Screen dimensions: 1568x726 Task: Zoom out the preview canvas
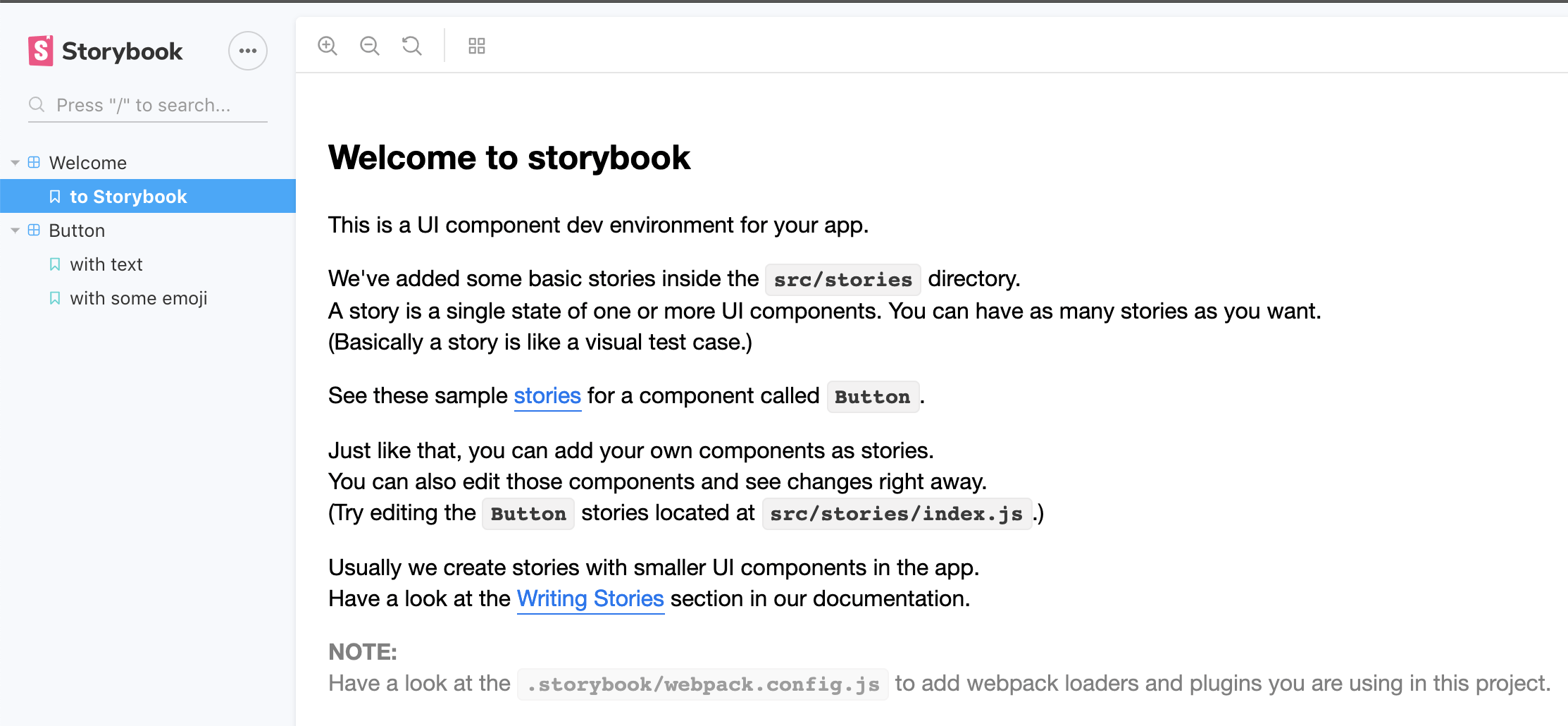click(x=370, y=46)
